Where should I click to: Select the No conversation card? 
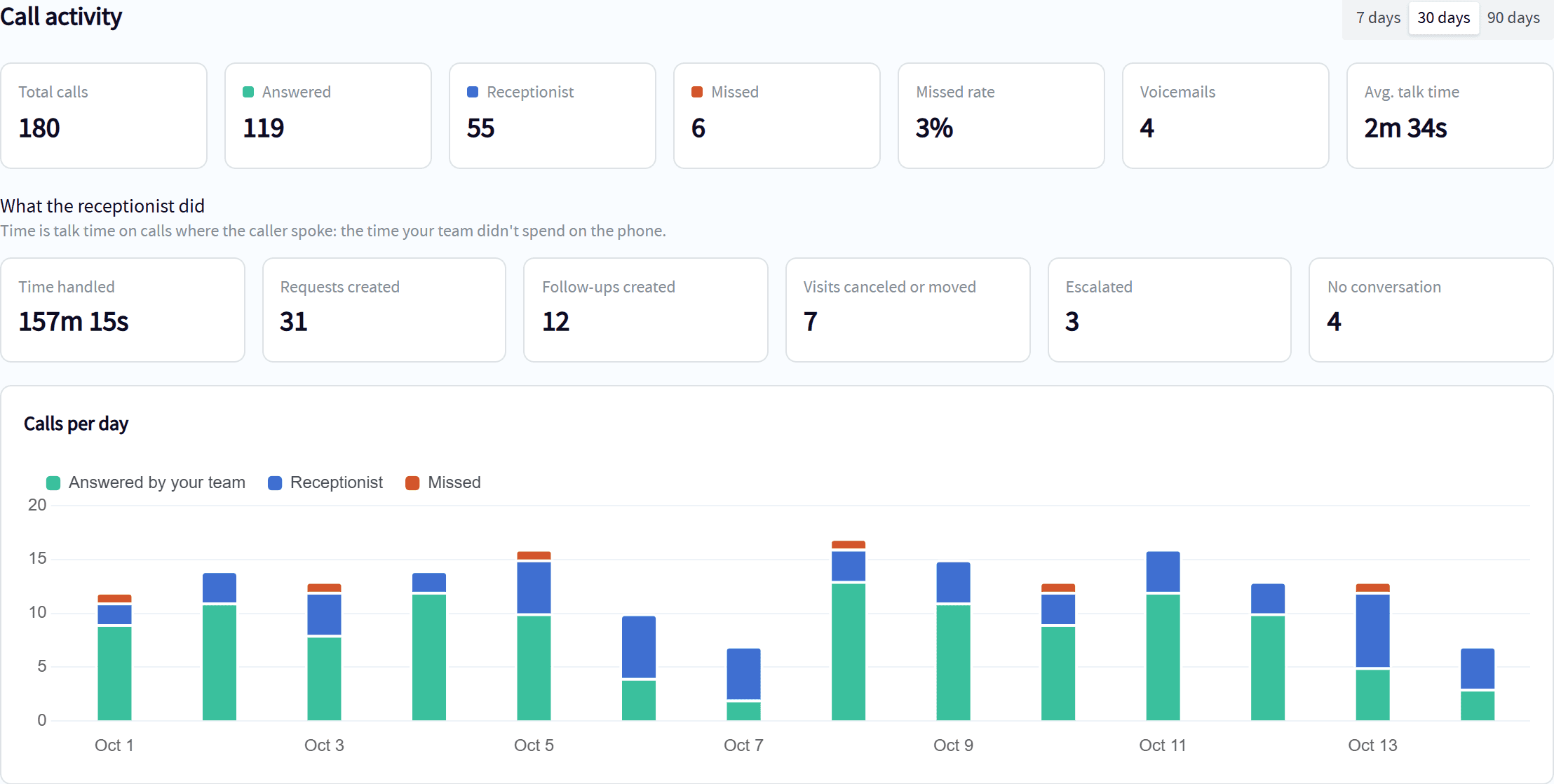coord(1431,310)
